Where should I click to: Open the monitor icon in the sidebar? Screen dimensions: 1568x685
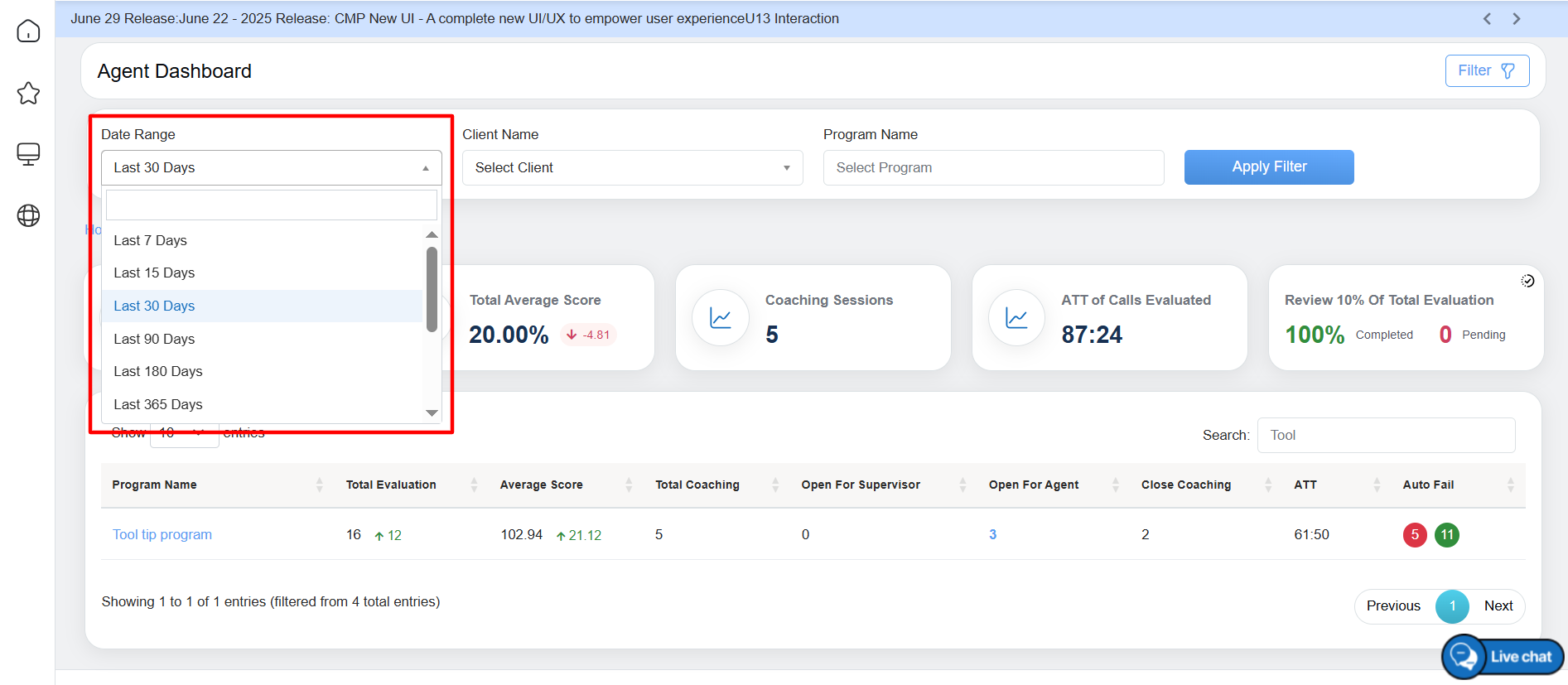coord(28,154)
